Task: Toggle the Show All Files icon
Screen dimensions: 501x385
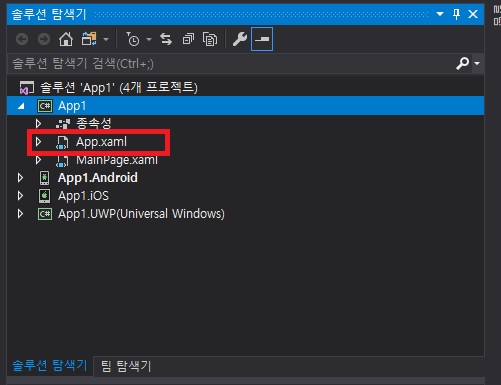Action: tap(210, 39)
